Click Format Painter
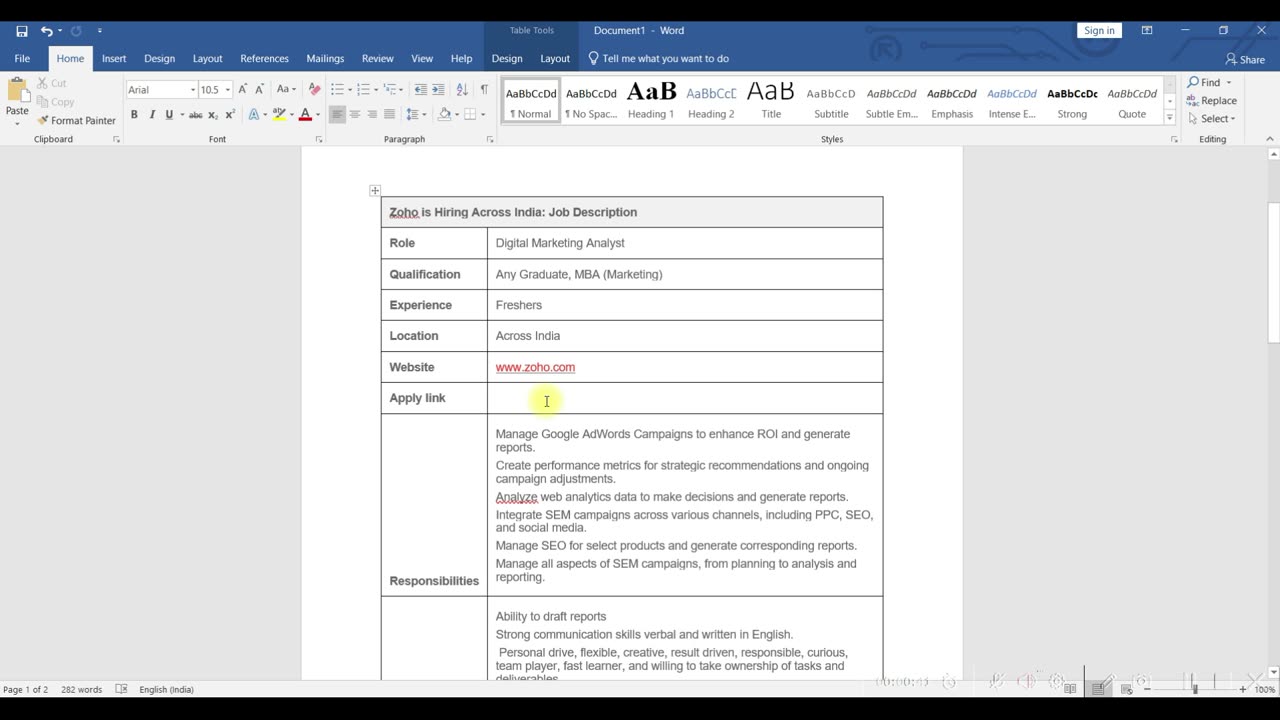Image resolution: width=1280 pixels, height=720 pixels. point(76,120)
